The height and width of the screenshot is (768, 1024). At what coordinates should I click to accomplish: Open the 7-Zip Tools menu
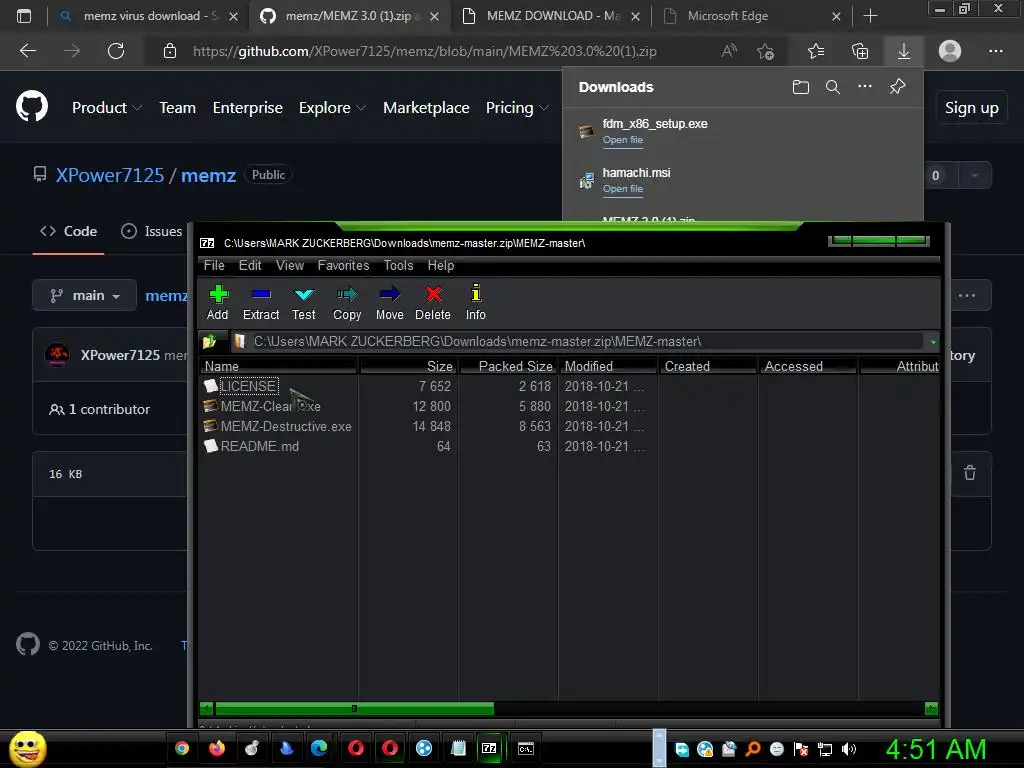398,265
